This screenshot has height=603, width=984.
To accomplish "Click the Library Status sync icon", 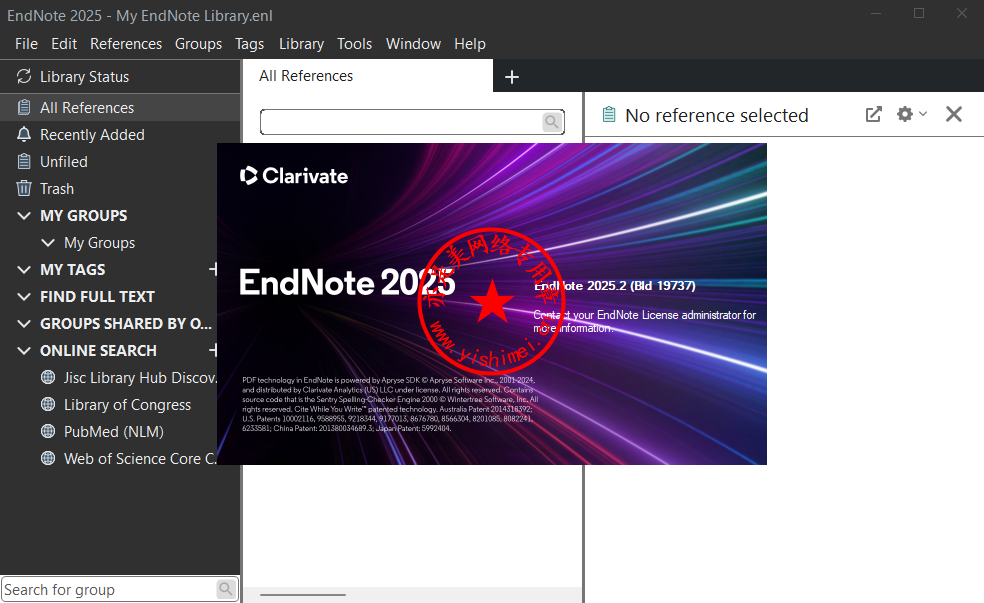I will [x=24, y=77].
